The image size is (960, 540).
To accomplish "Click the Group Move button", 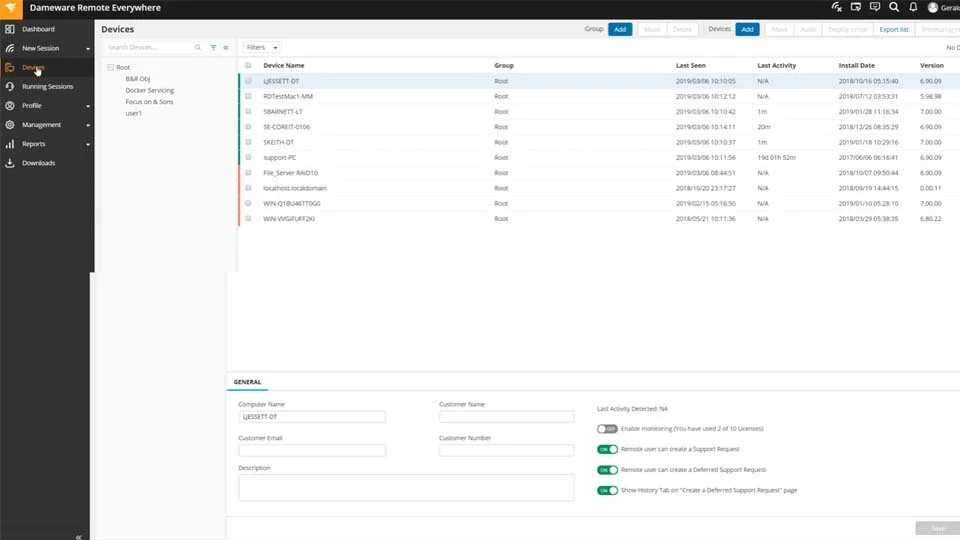I will pyautogui.click(x=651, y=29).
